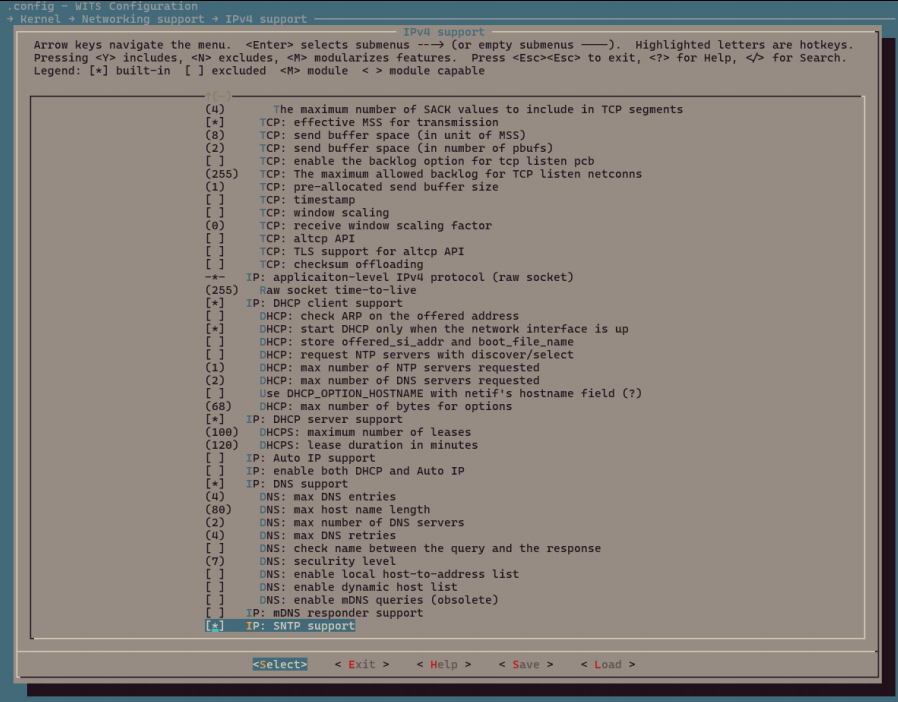Go to Kernel in breadcrumb path
The height and width of the screenshot is (702, 898).
[40, 19]
